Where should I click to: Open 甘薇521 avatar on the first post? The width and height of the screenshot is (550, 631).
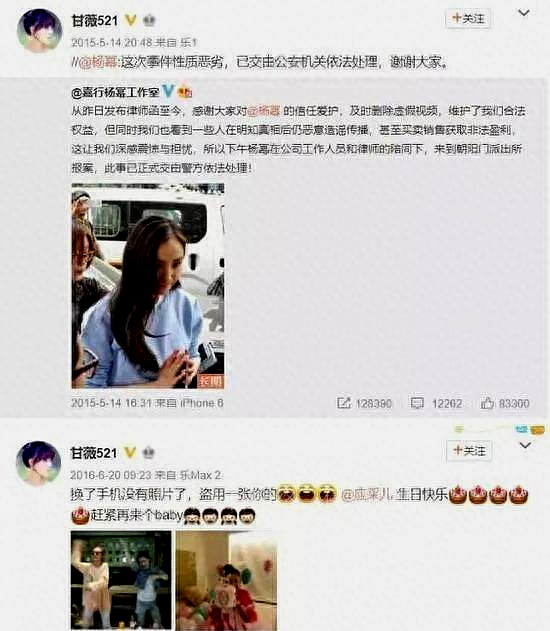click(39, 31)
